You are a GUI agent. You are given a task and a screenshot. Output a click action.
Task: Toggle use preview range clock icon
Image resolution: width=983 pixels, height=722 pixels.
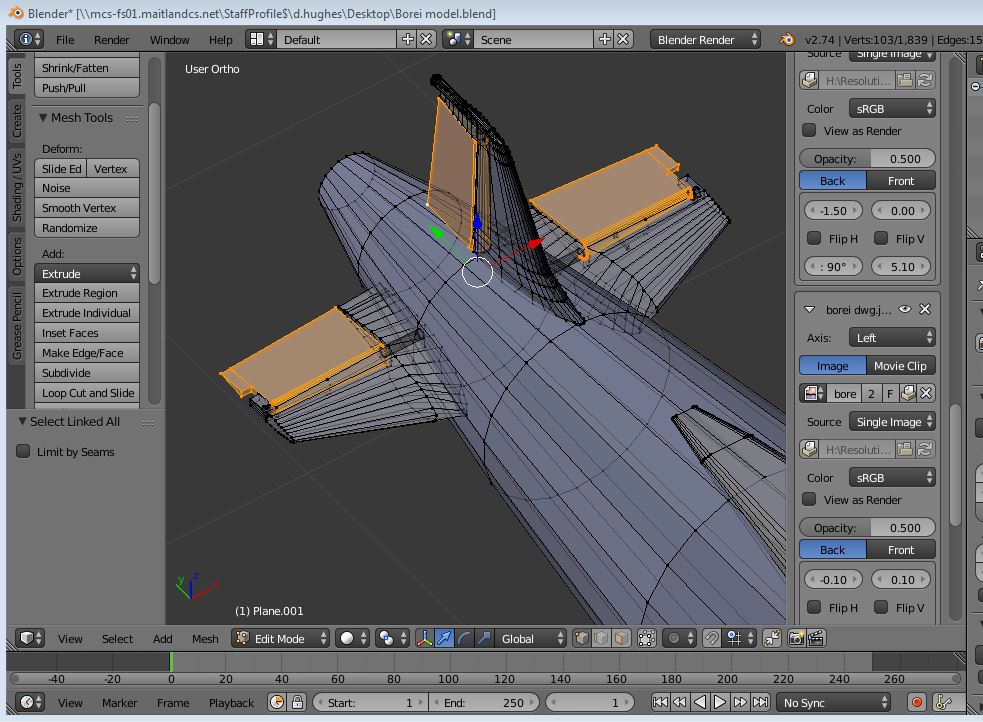click(277, 702)
